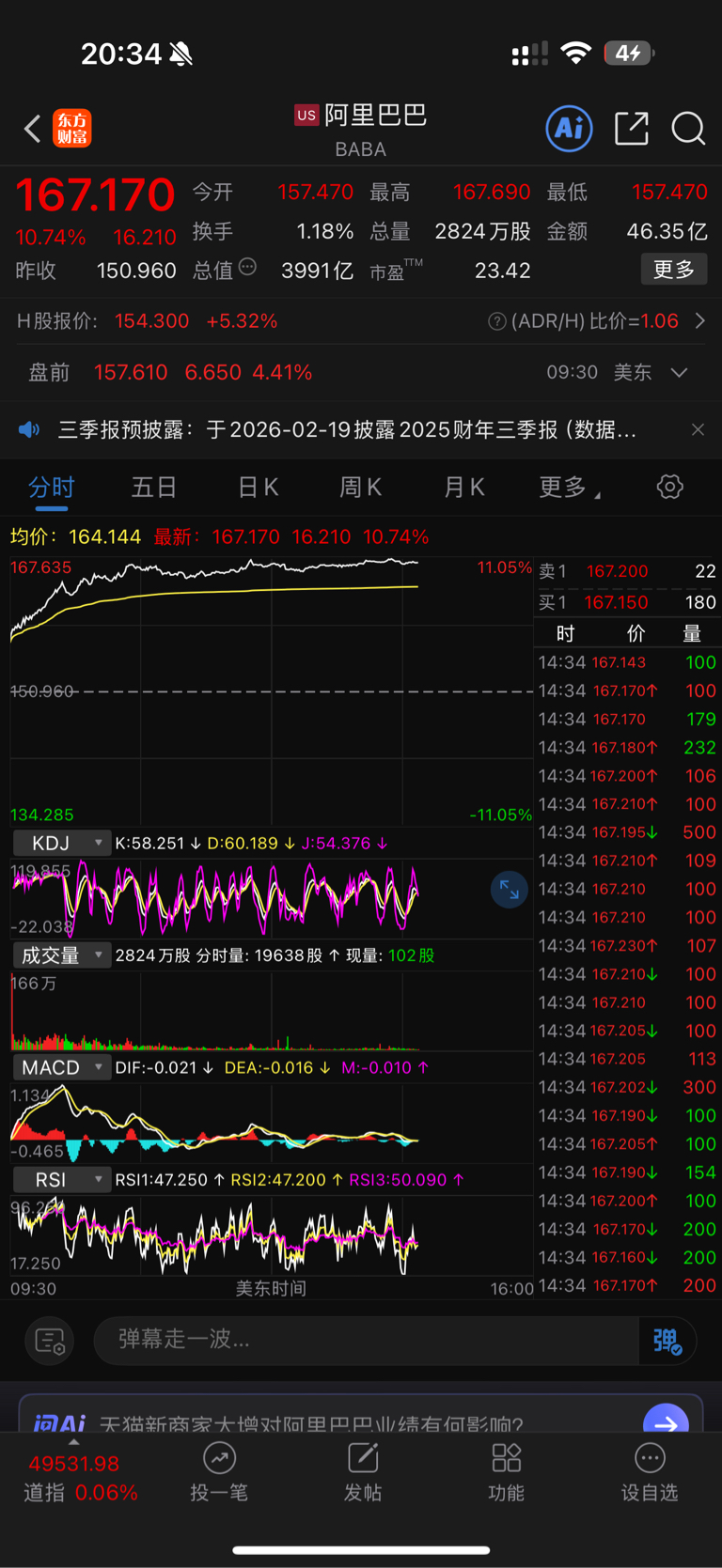This screenshot has width=722, height=1568.
Task: Open the KDJ indicator dropdown
Action: click(61, 844)
